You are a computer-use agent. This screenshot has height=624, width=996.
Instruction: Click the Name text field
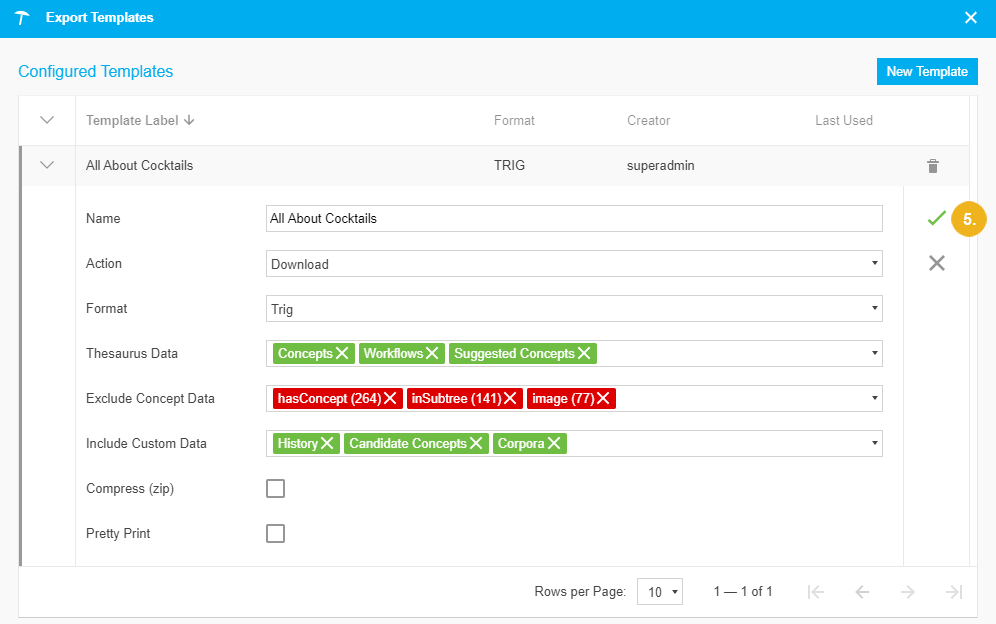[x=574, y=219]
